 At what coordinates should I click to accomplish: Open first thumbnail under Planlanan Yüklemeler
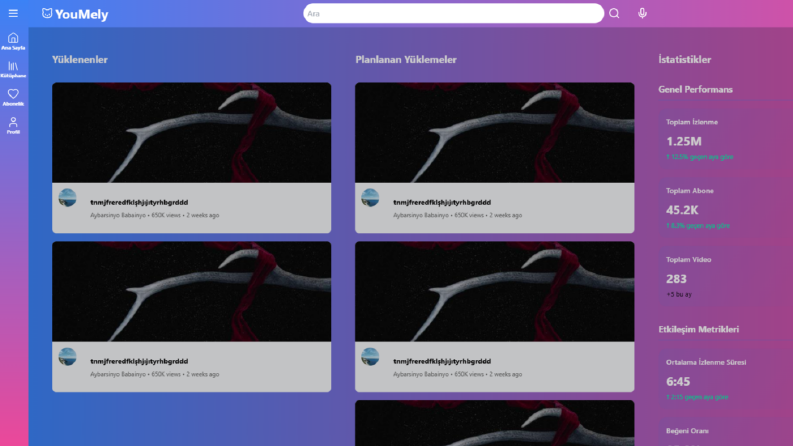click(495, 132)
